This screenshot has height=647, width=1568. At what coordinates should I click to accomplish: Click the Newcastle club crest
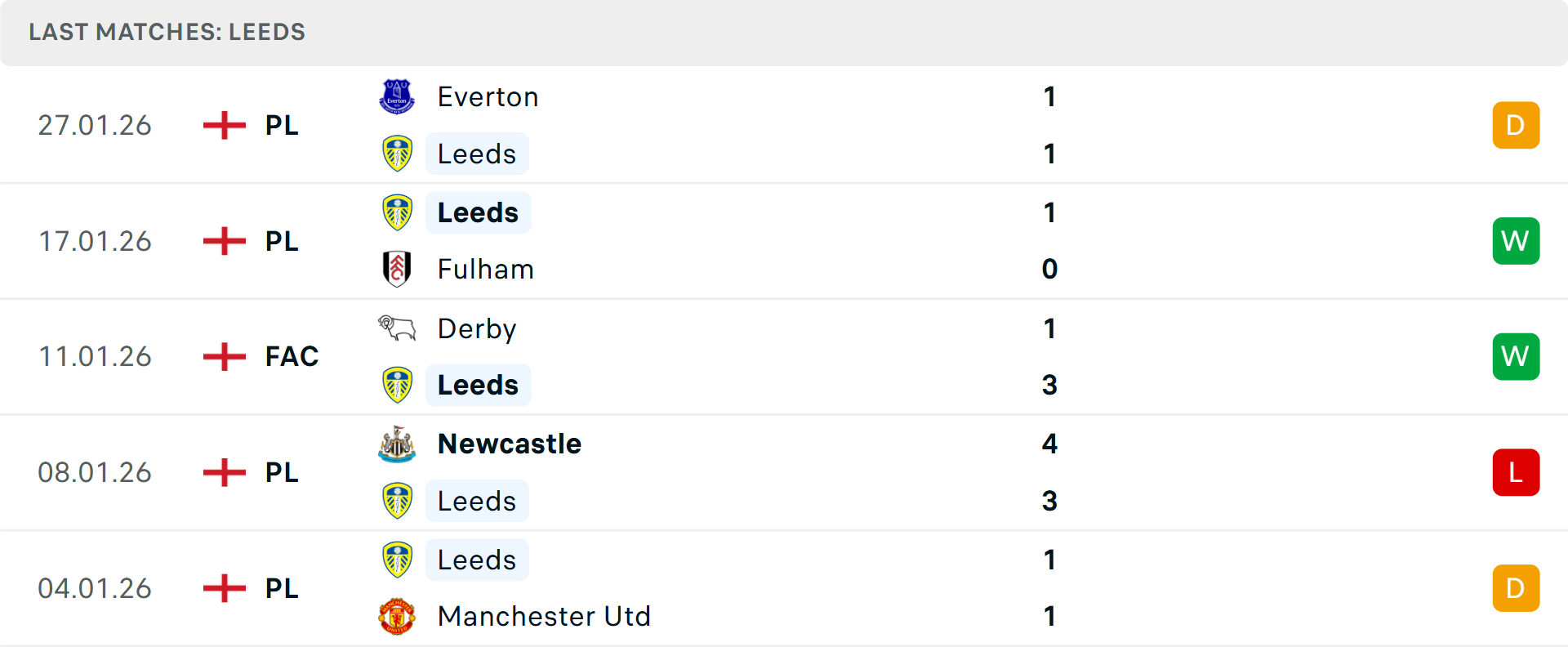[397, 444]
